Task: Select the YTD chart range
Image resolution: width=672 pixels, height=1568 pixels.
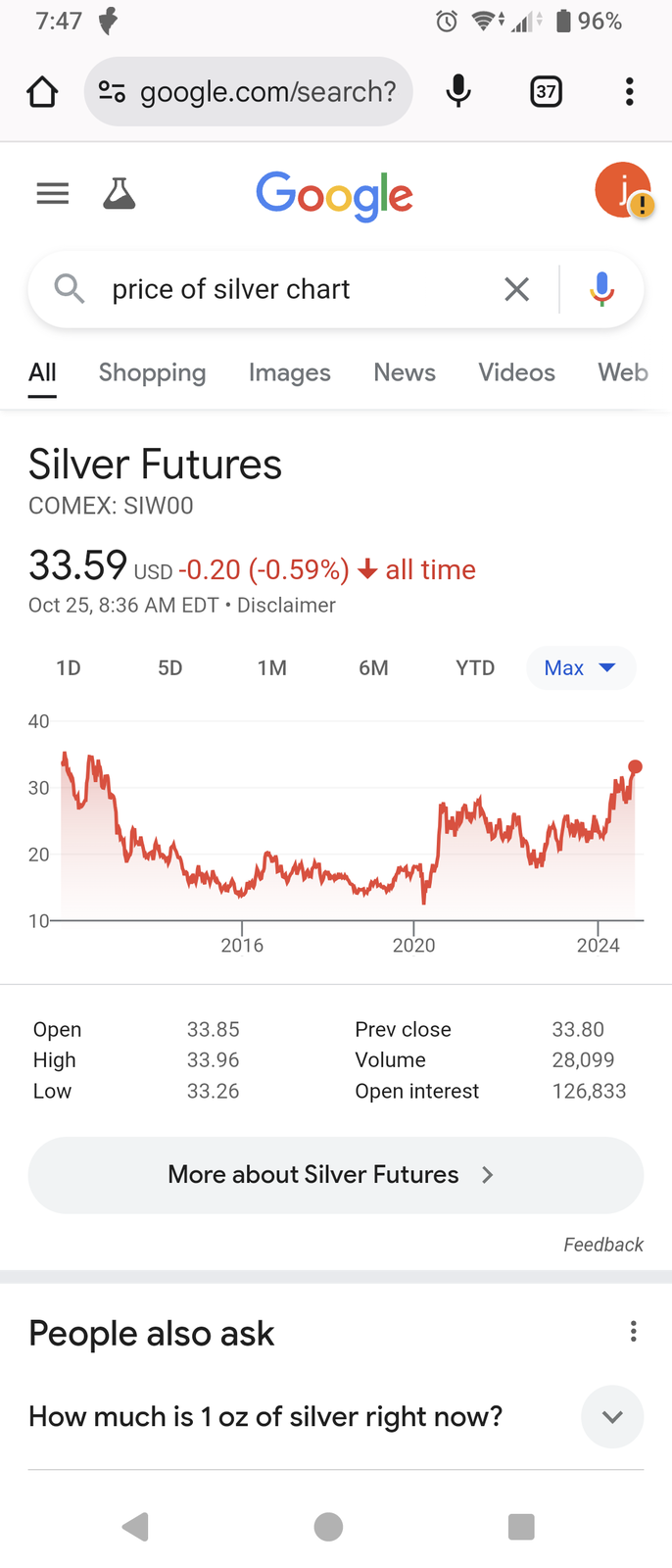Action: pyautogui.click(x=475, y=668)
